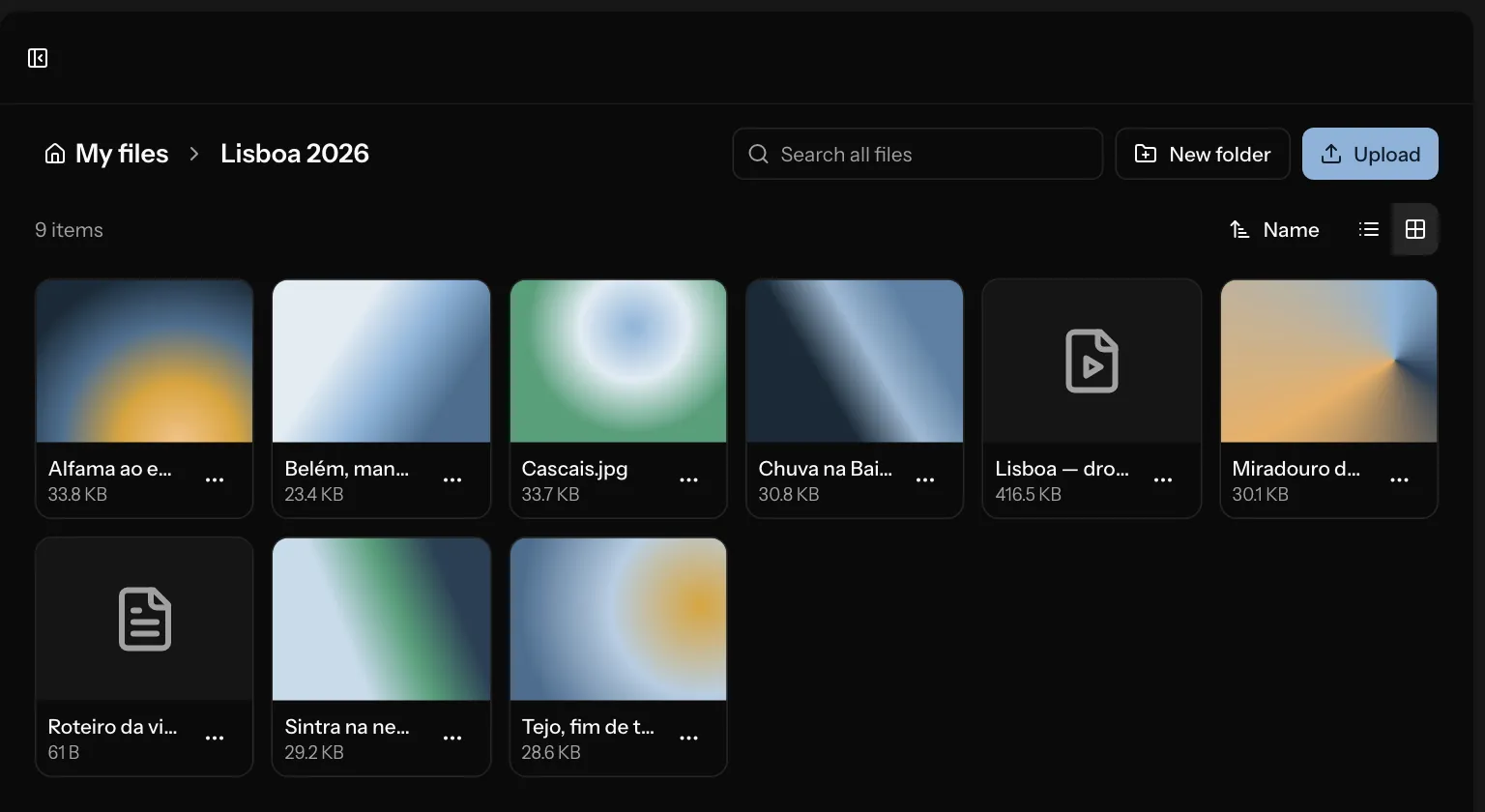This screenshot has width=1485, height=812.
Task: Open more options for Alfama ao e... file
Action: [215, 480]
